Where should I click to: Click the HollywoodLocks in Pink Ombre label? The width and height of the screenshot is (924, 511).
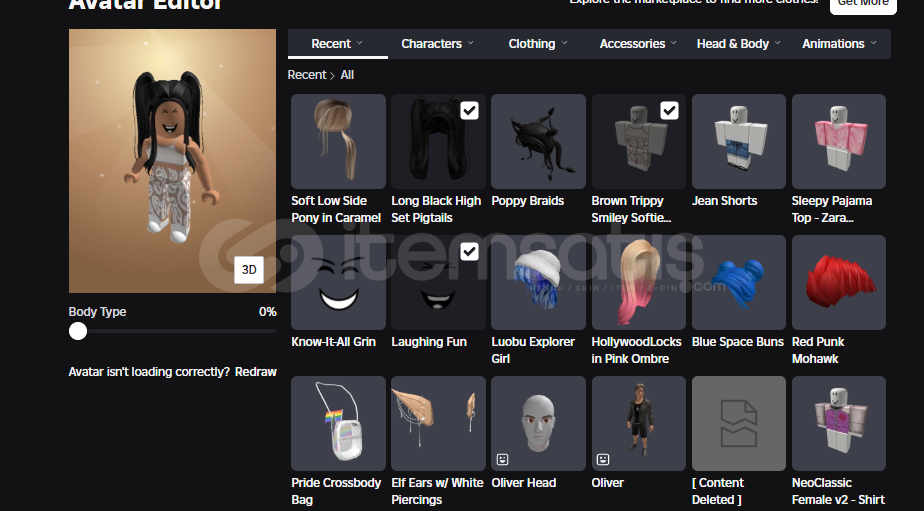pos(636,350)
